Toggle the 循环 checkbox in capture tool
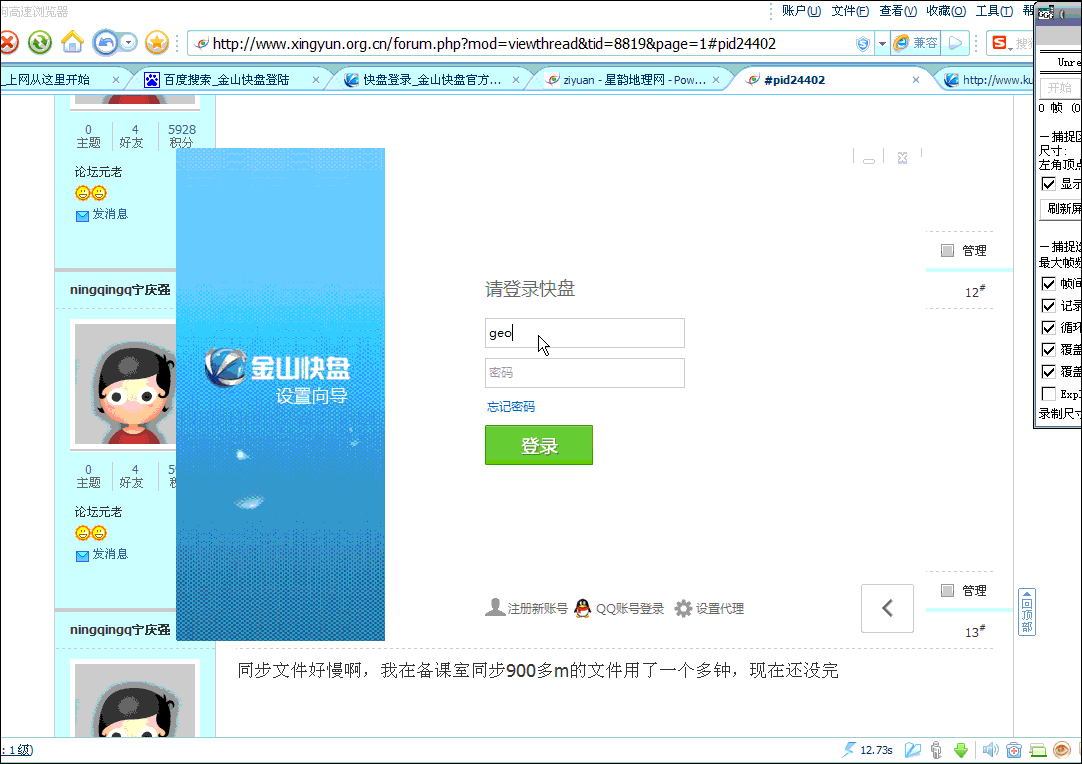 [1048, 327]
